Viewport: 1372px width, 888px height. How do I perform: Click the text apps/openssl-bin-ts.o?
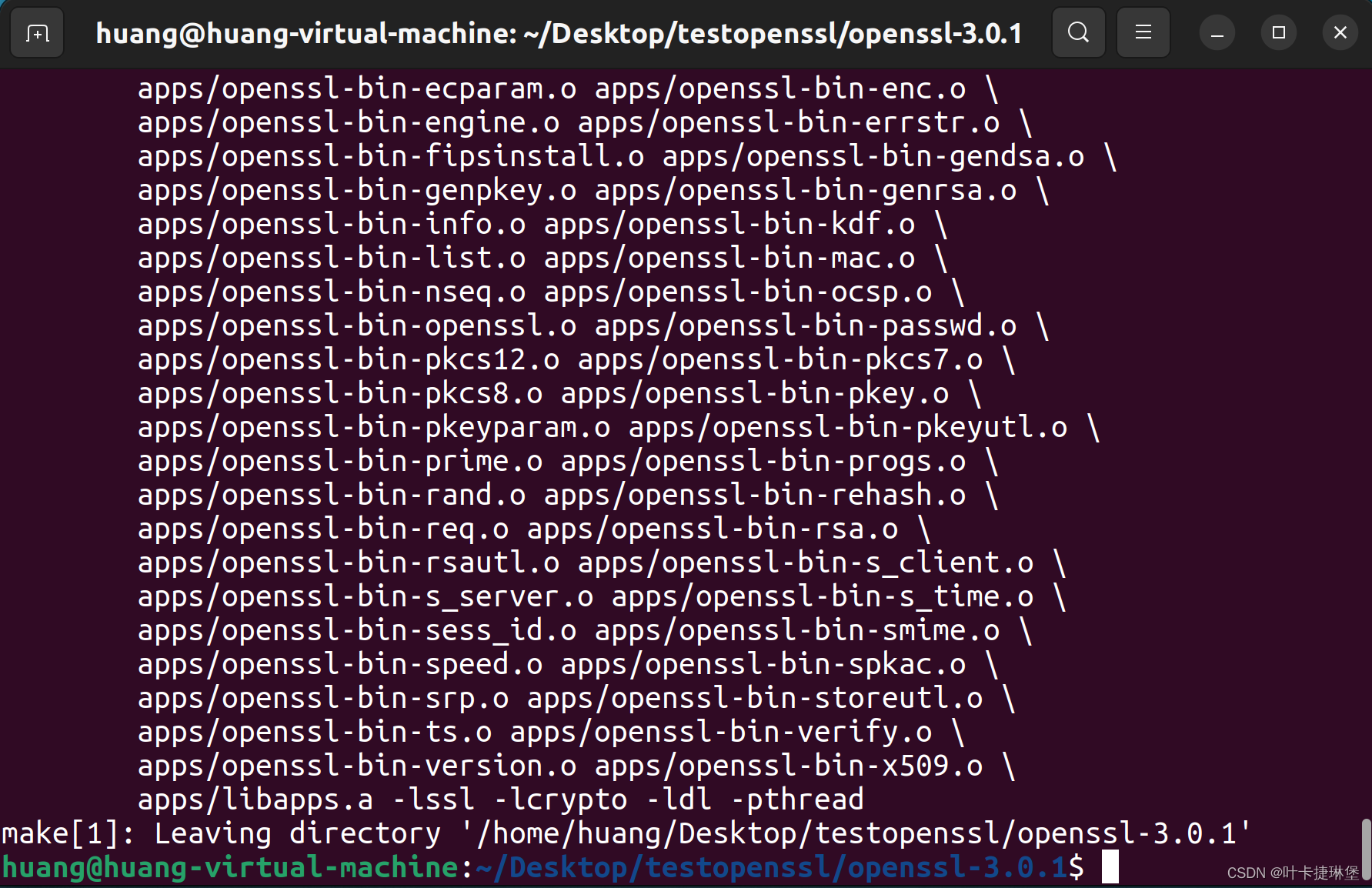click(315, 733)
